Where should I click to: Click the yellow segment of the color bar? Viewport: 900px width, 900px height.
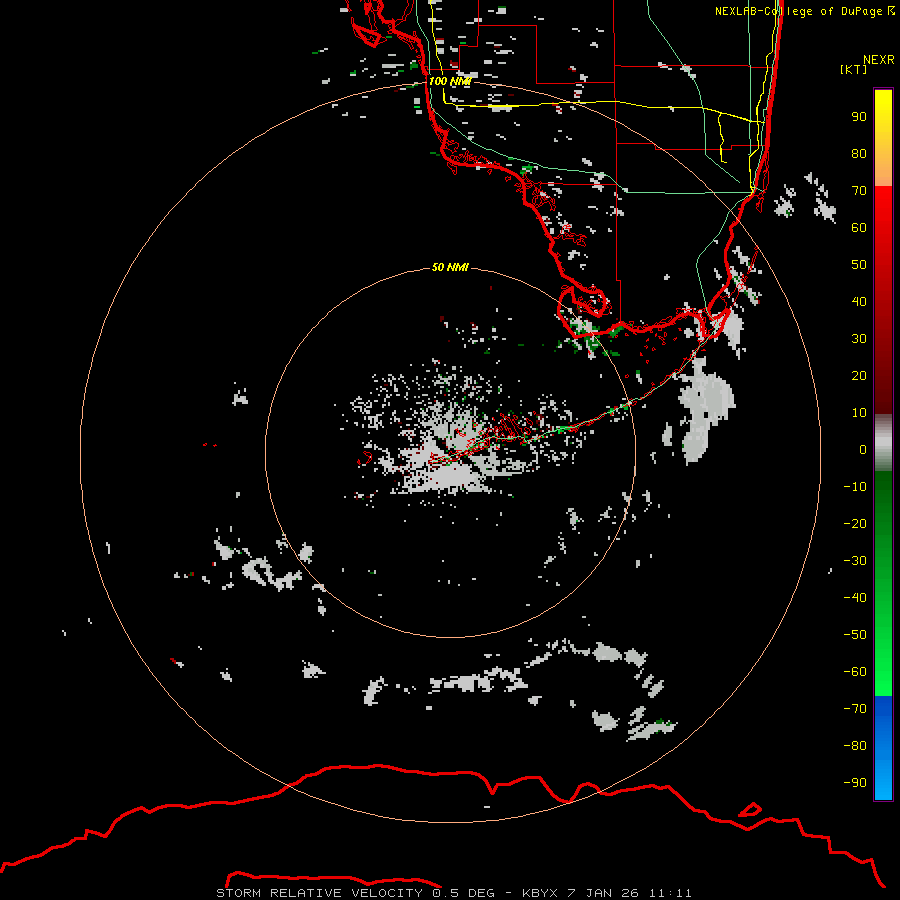(883, 138)
